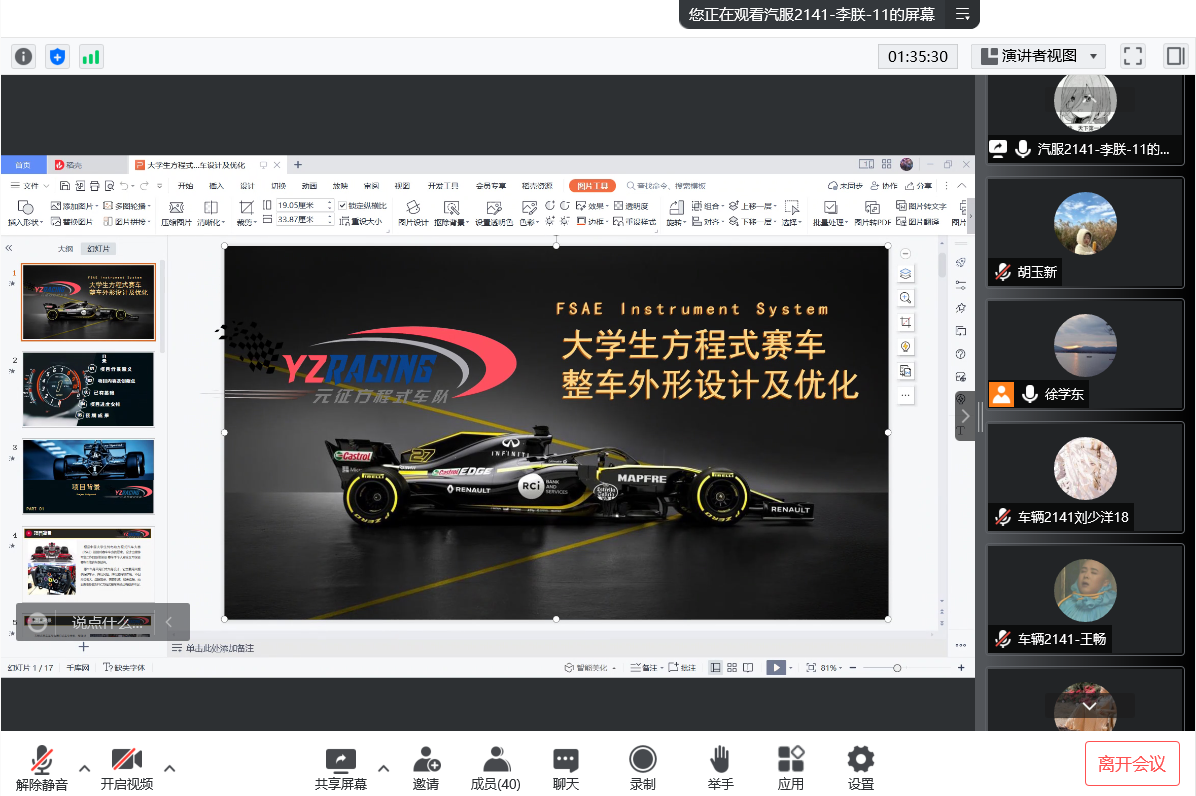Expand share screen options arrow
Viewport: 1196px width, 796px height.
point(384,768)
